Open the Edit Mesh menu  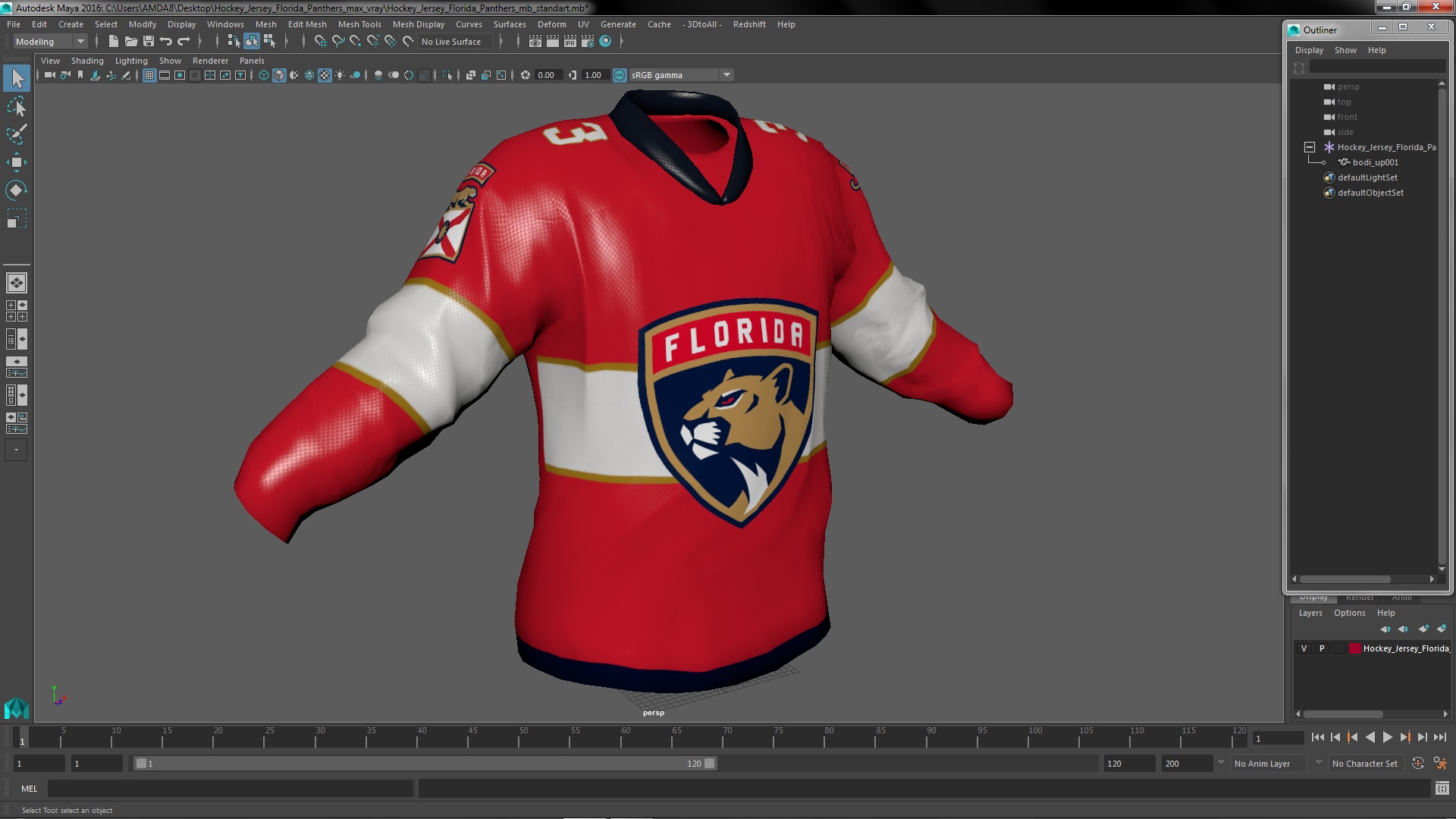pos(307,24)
